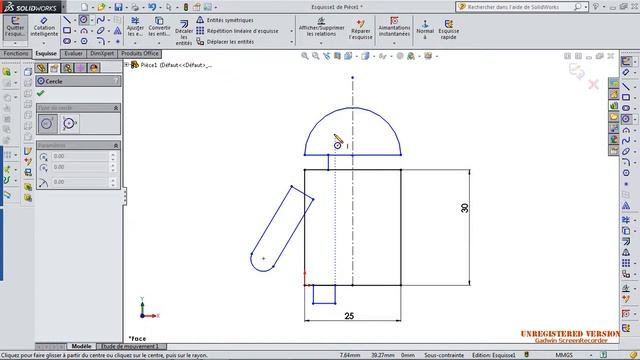Image resolution: width=640 pixels, height=360 pixels.
Task: Open the DimXpert tab
Action: pyautogui.click(x=102, y=53)
